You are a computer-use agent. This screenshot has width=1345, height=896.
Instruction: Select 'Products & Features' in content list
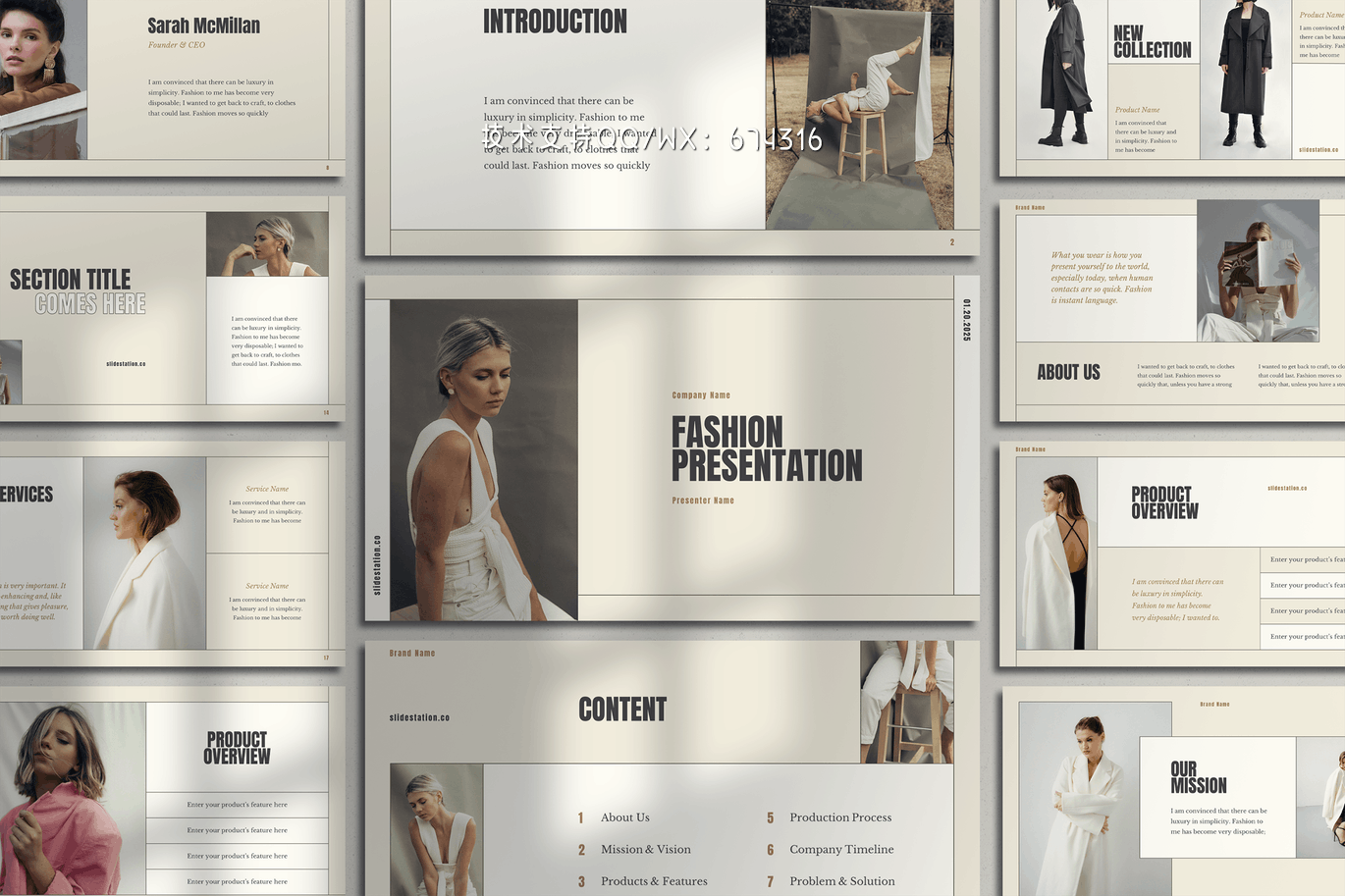point(654,881)
